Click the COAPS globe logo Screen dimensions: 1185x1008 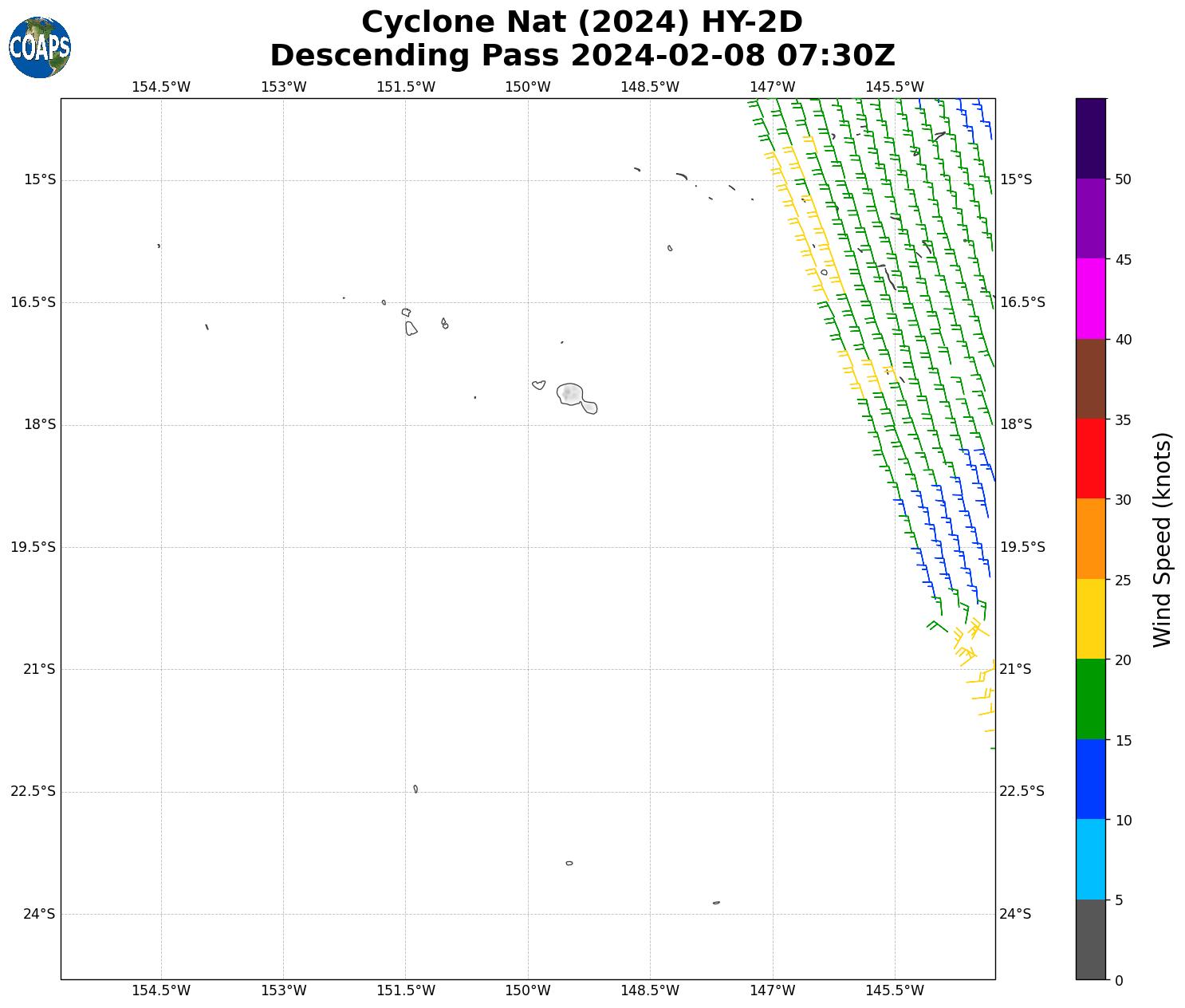point(40,48)
